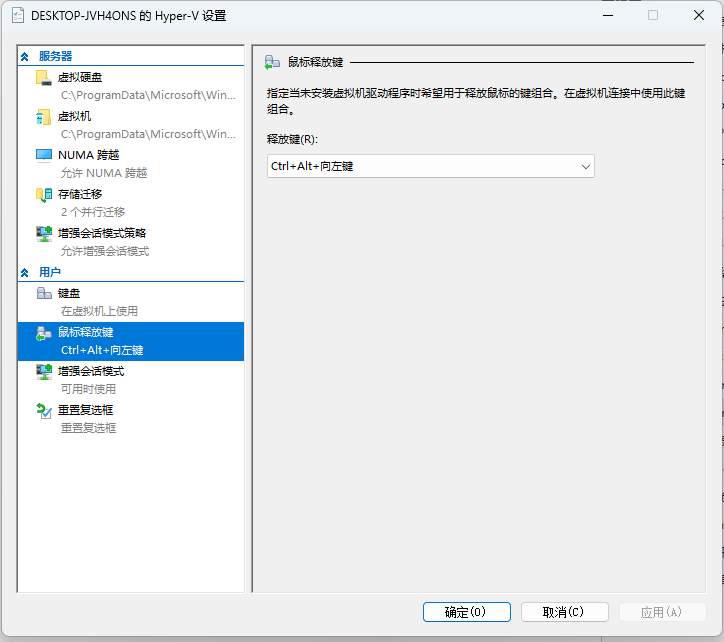724x642 pixels.
Task: Click the 应用(A) button
Action: [x=662, y=612]
